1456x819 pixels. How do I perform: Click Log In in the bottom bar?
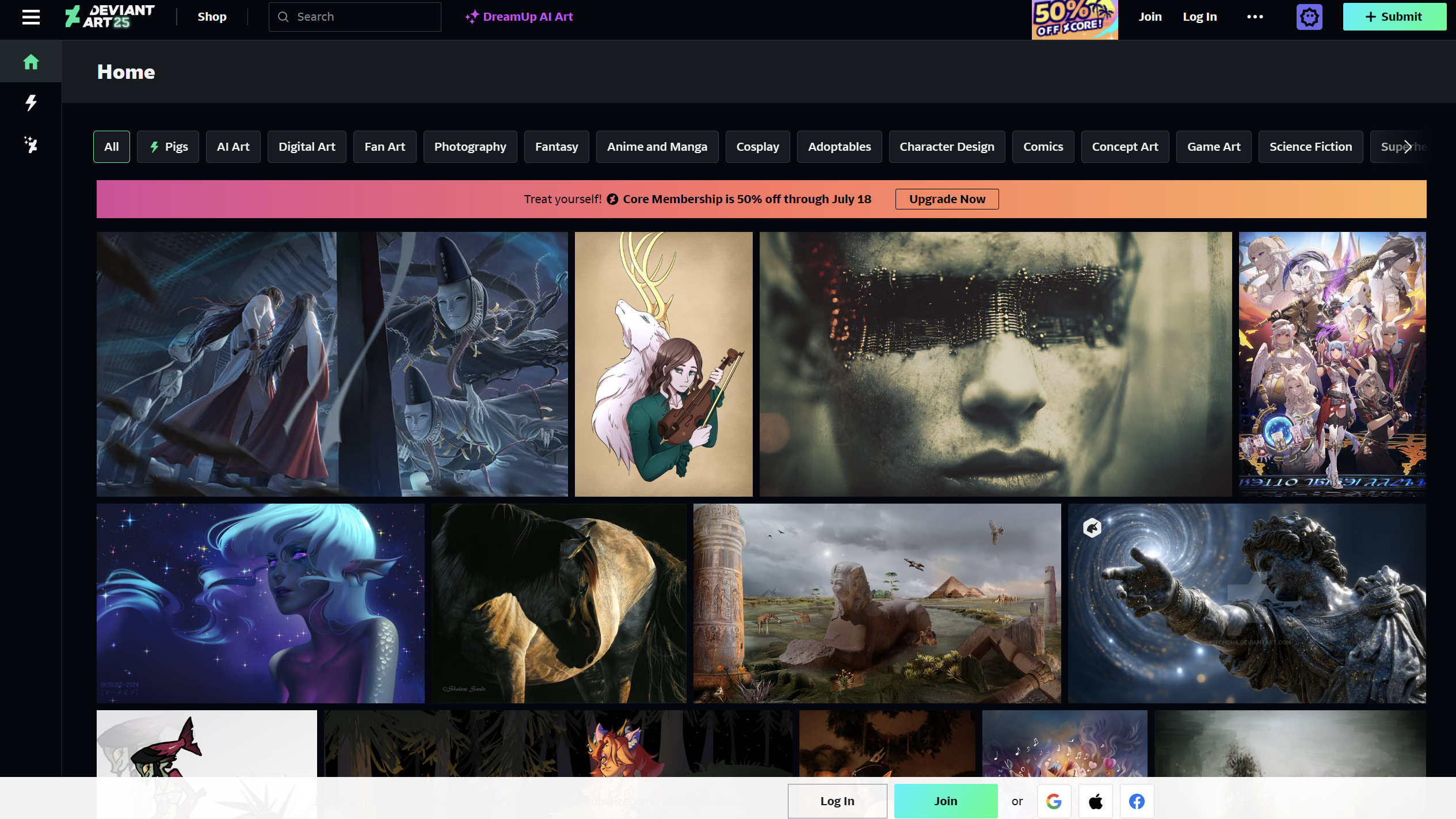837,801
